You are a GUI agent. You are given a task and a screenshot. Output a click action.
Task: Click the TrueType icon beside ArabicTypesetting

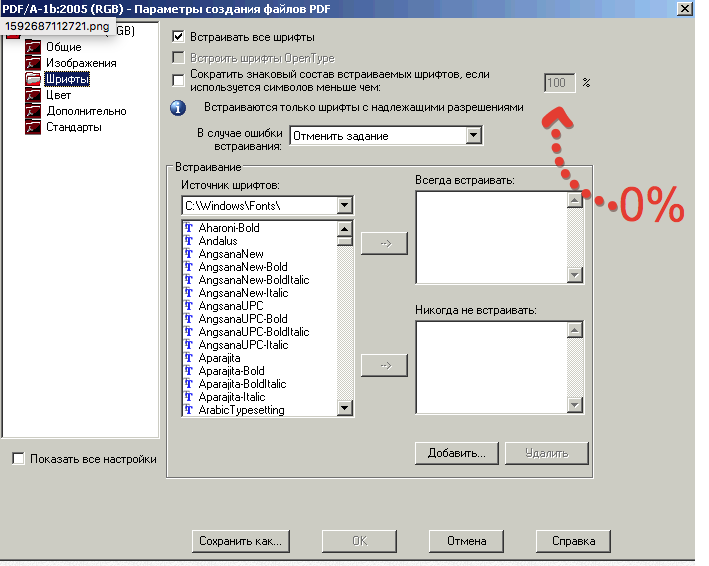(189, 410)
